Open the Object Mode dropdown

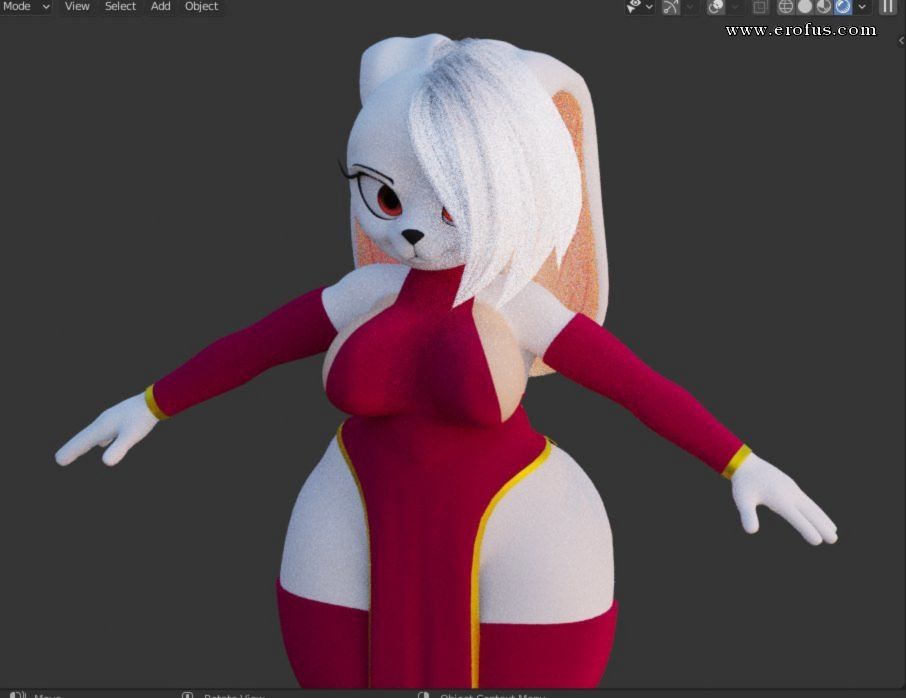pyautogui.click(x=25, y=7)
